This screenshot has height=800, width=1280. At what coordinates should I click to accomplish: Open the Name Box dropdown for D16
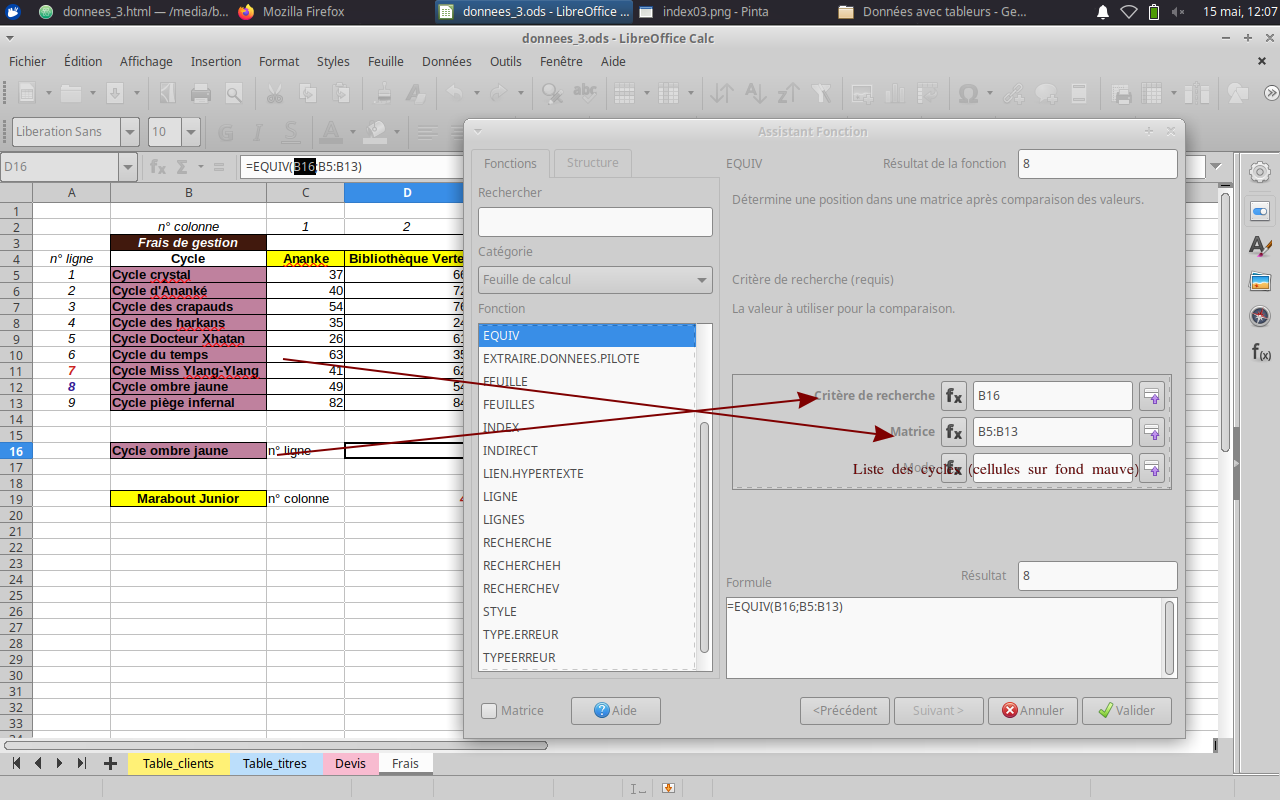pyautogui.click(x=127, y=167)
